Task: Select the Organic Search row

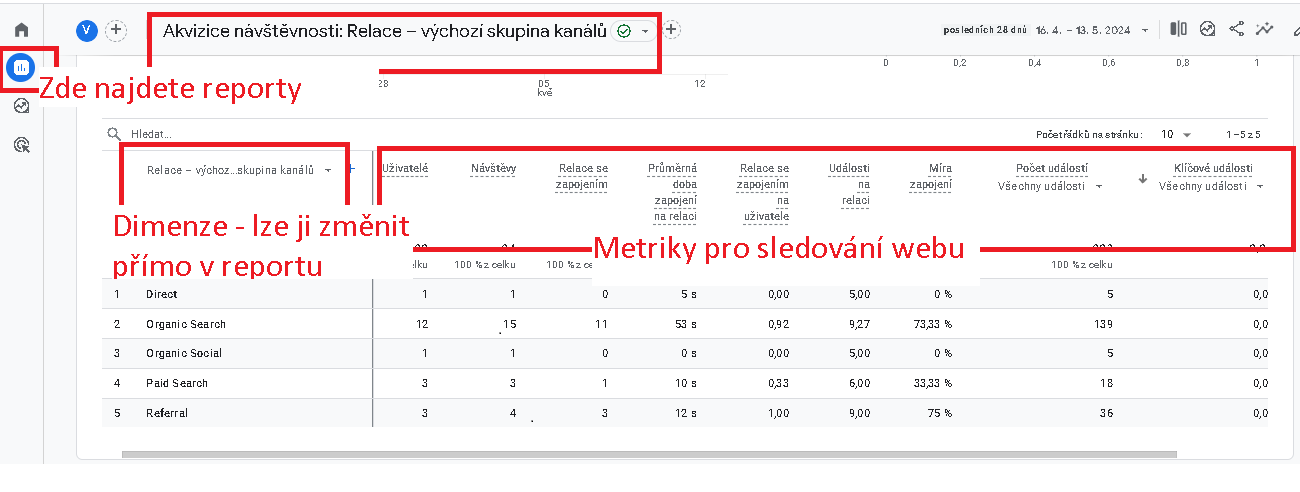Action: [x=685, y=324]
